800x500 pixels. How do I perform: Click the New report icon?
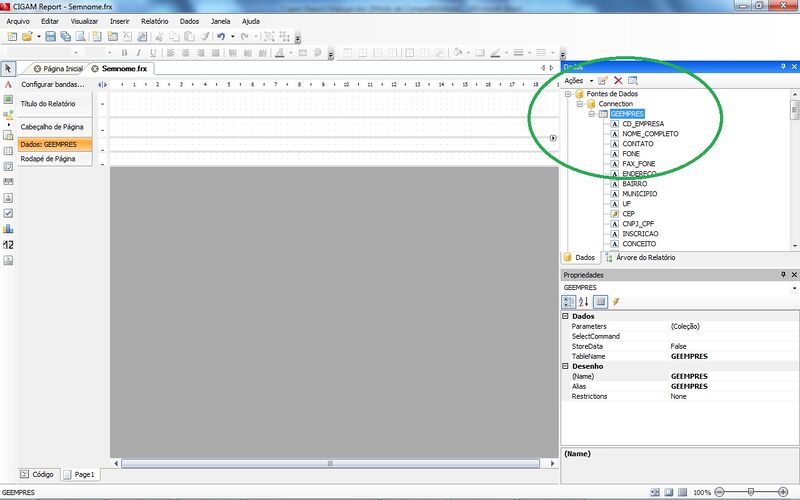coord(12,37)
